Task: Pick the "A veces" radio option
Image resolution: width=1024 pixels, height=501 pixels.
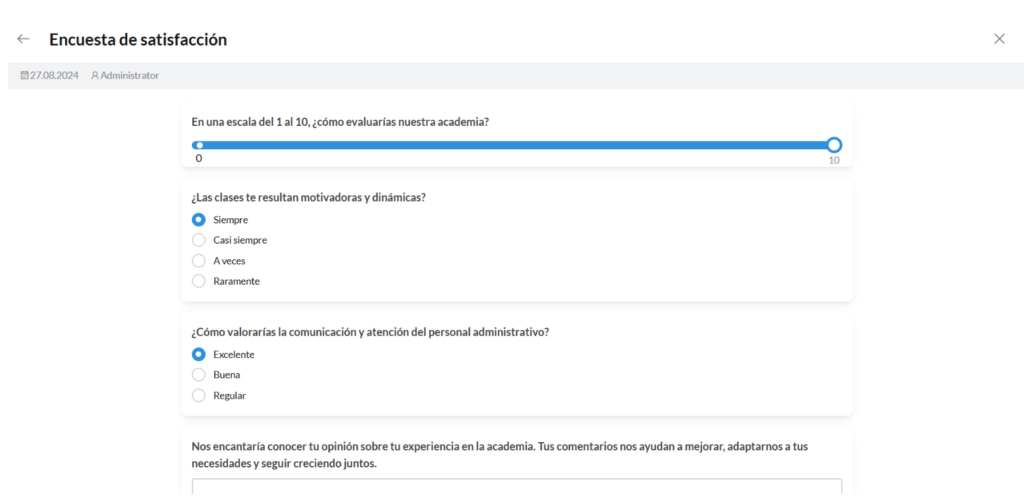Action: coord(199,260)
